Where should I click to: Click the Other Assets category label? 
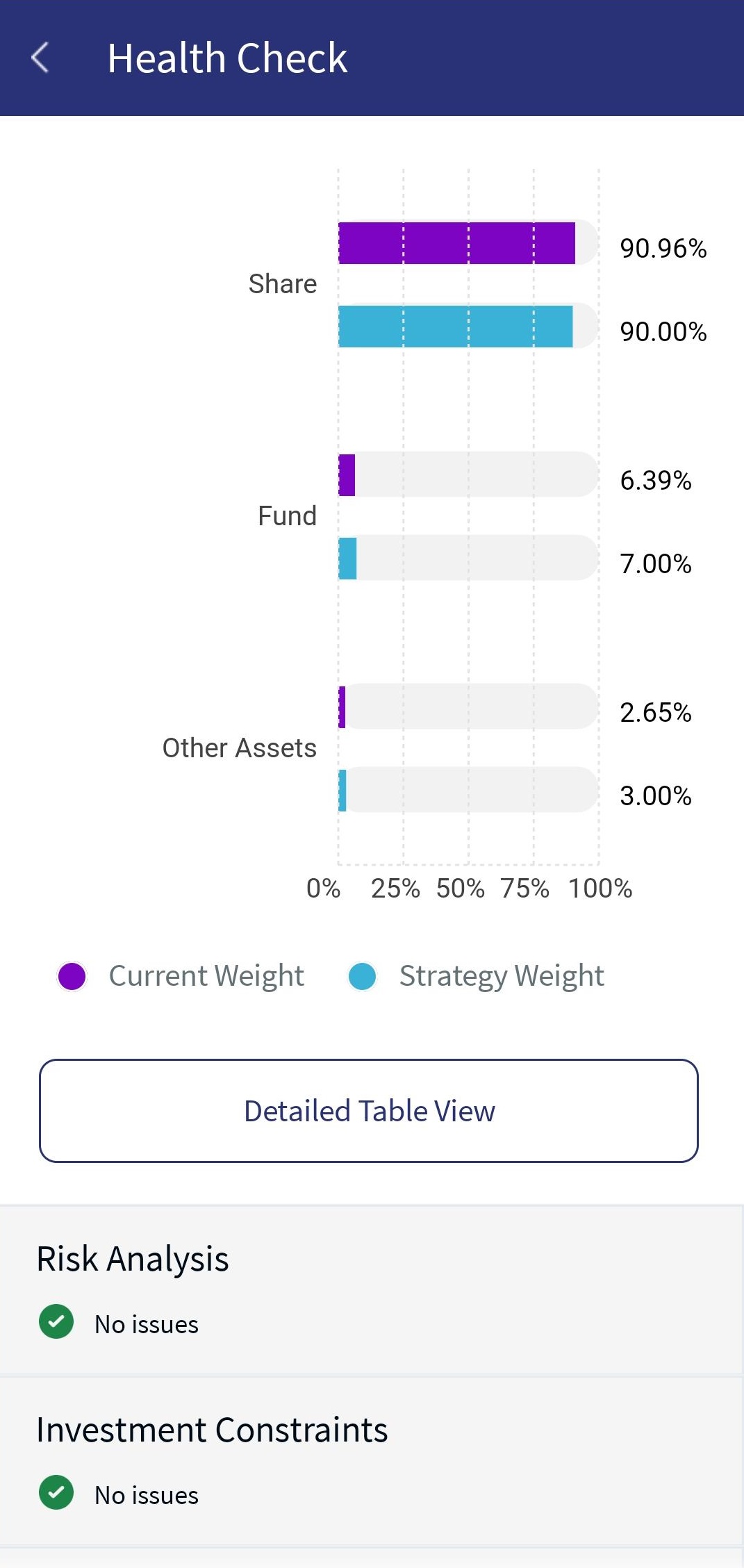pos(240,748)
